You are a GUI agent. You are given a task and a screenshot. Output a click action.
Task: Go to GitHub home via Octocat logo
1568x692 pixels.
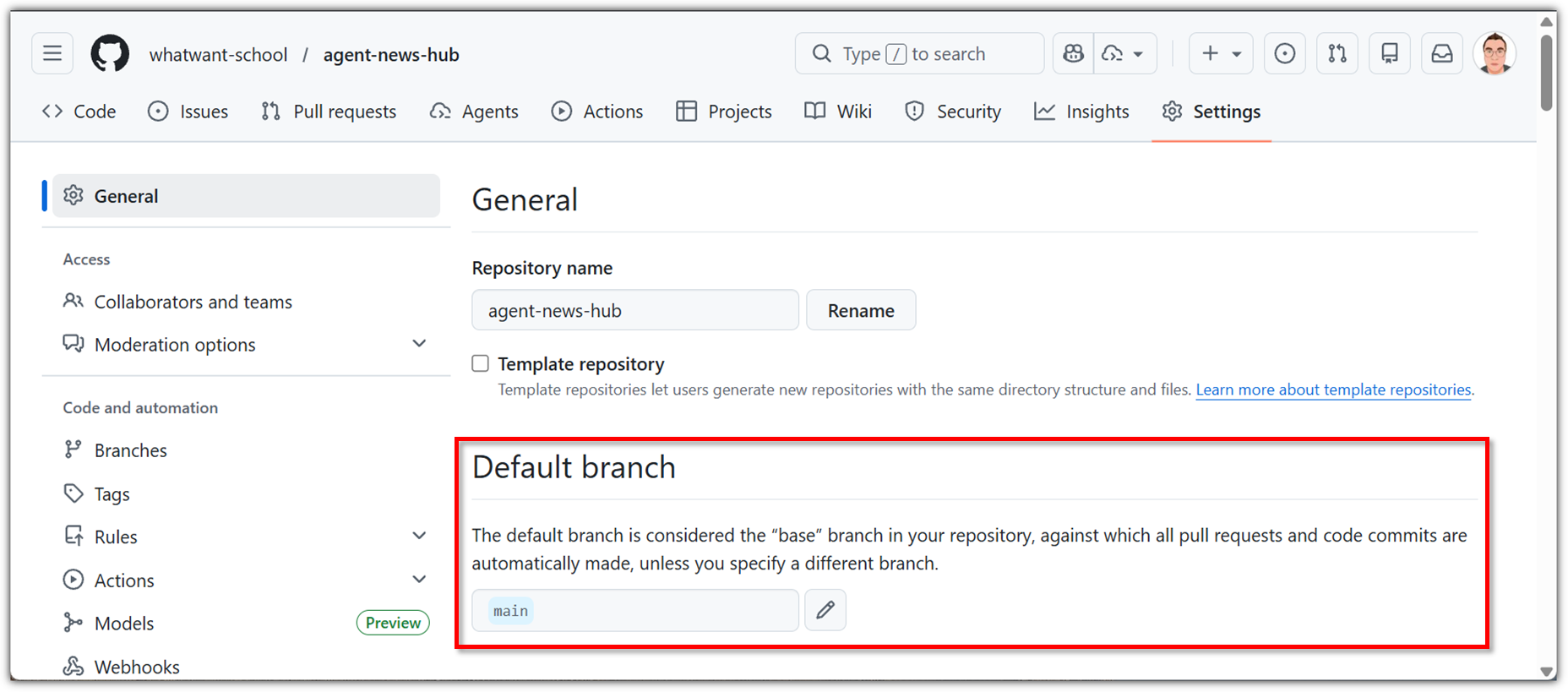pyautogui.click(x=110, y=54)
